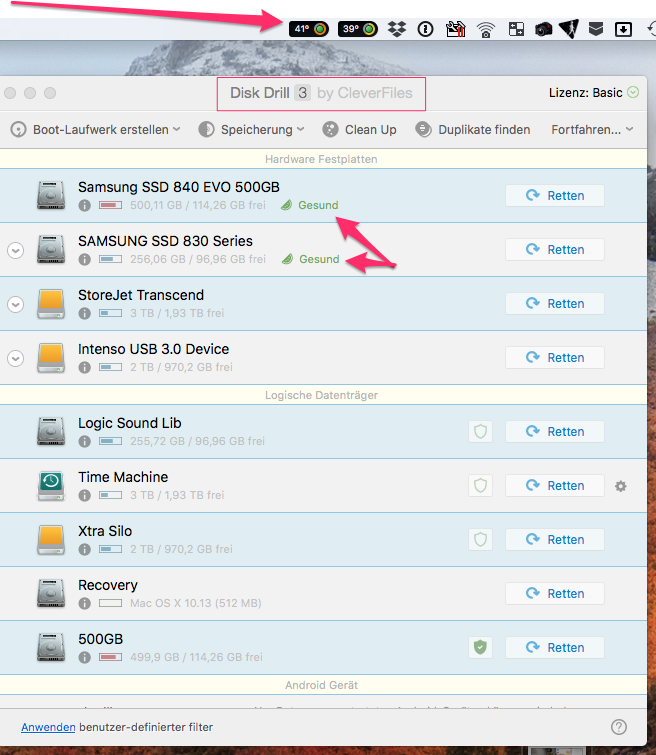Image resolution: width=656 pixels, height=755 pixels.
Task: Click the Hardware Festplatten section header
Action: click(321, 159)
